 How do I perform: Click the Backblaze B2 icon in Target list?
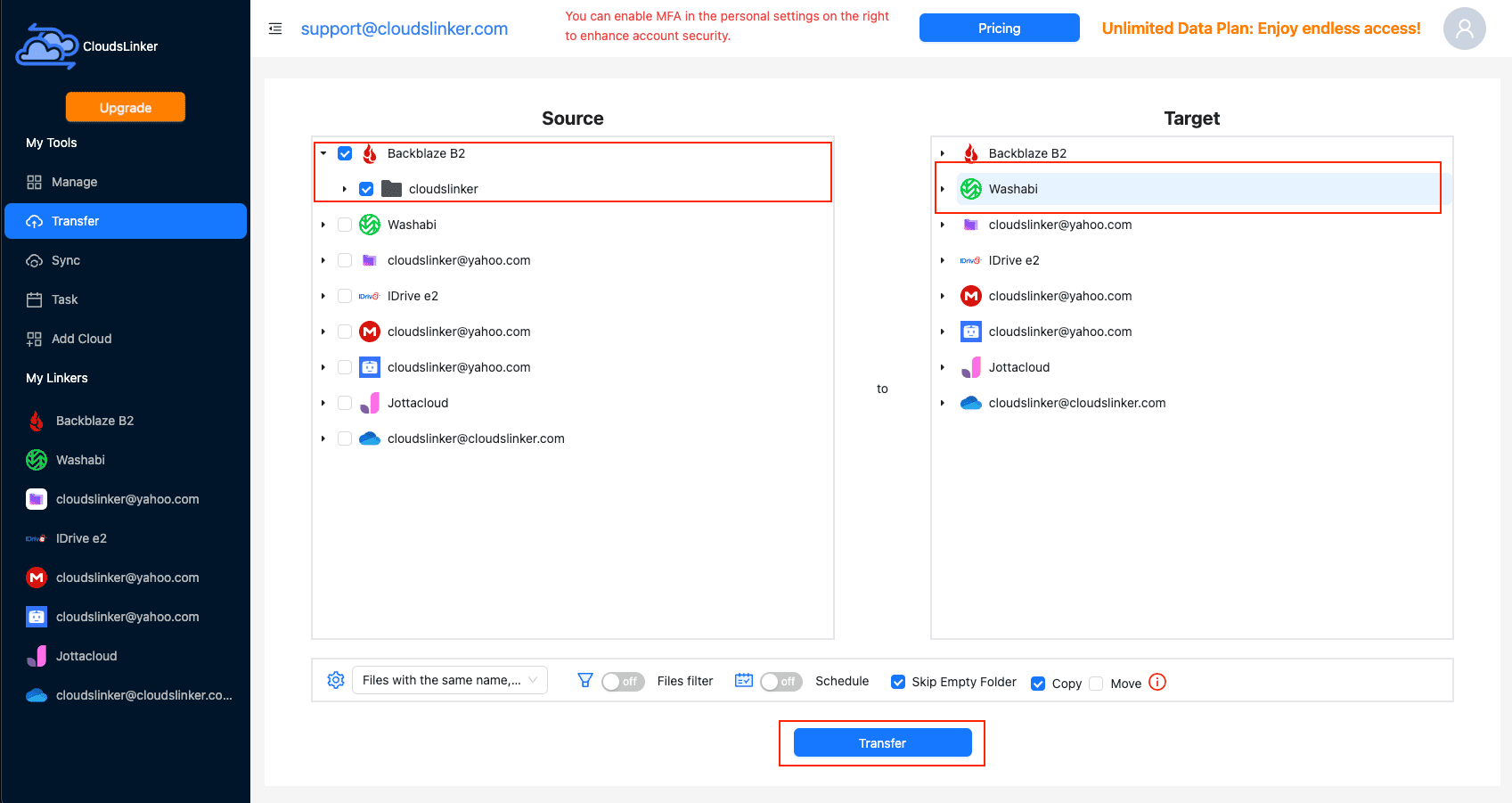click(x=971, y=153)
